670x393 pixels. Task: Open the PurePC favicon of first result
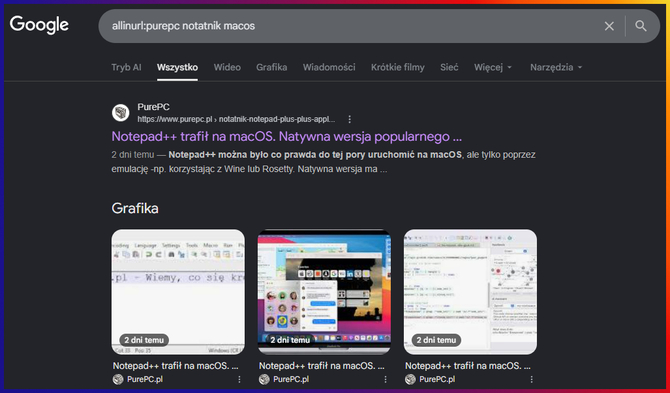pos(120,113)
